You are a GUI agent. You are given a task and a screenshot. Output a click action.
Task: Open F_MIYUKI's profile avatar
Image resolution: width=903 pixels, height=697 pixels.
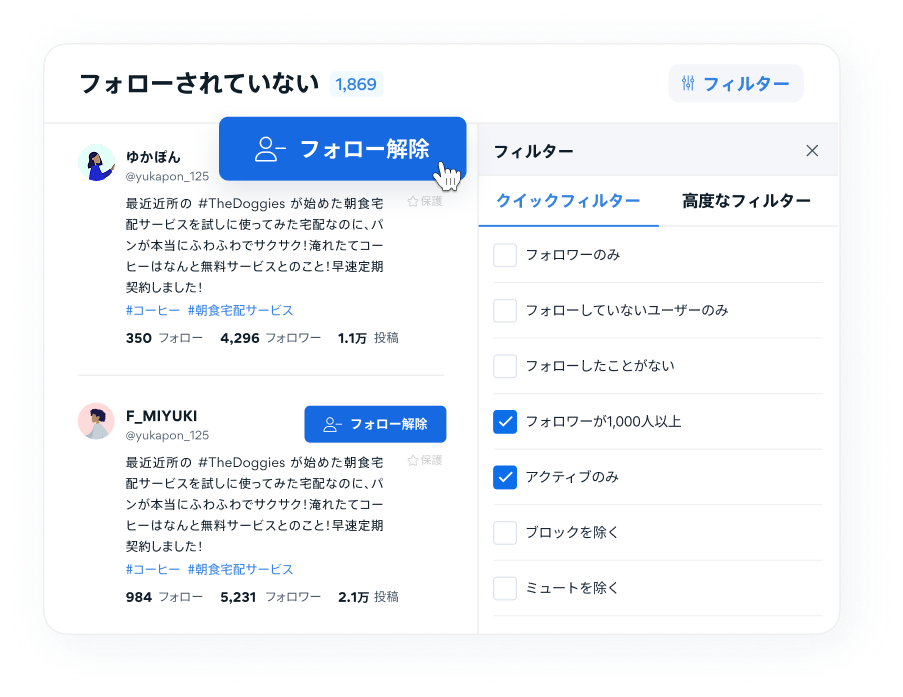(x=96, y=421)
